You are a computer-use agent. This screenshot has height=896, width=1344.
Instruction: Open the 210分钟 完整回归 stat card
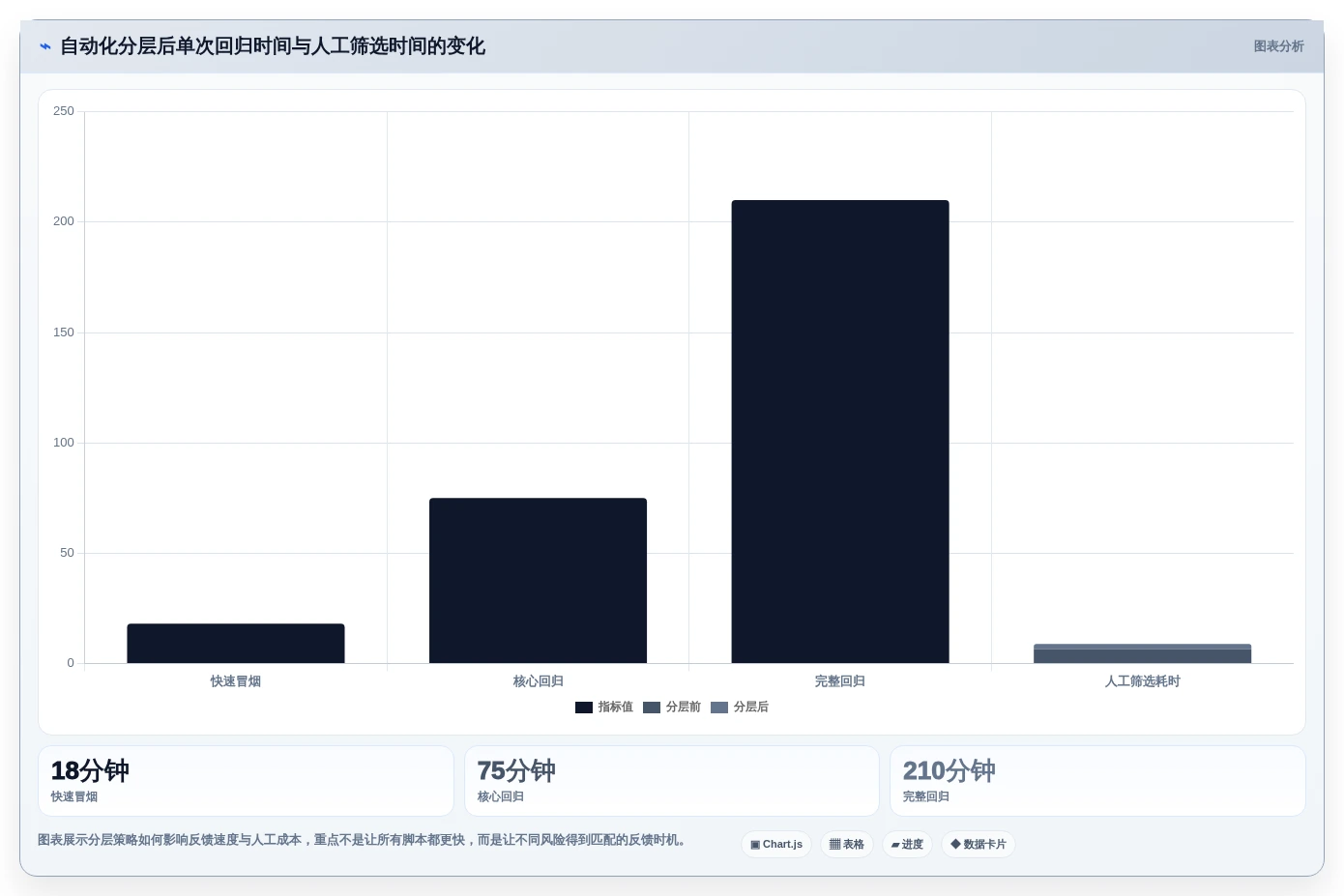point(1097,781)
